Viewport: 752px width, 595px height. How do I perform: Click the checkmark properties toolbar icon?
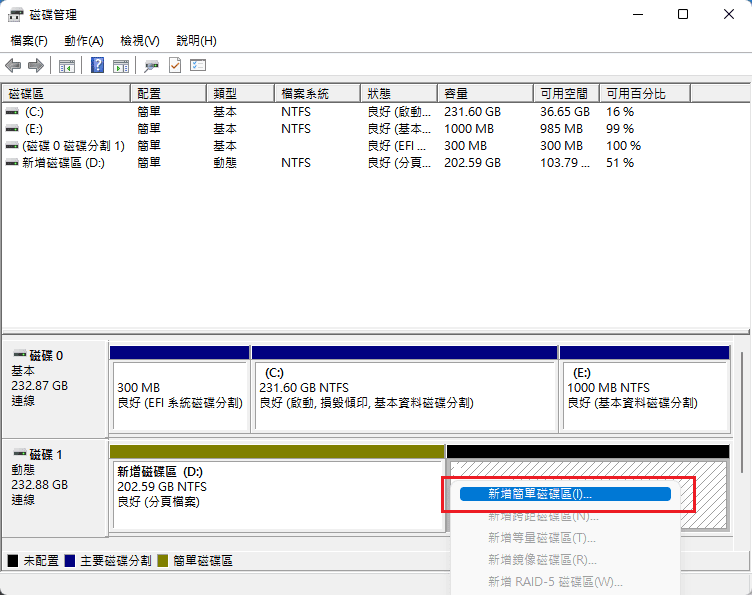(x=175, y=65)
